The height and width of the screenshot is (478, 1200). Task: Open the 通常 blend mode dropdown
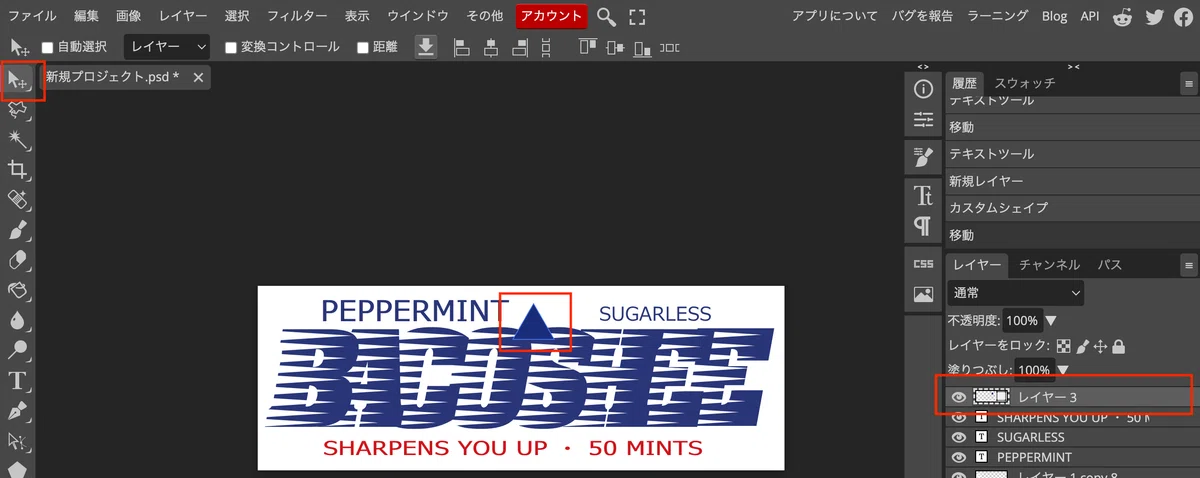(x=1016, y=293)
